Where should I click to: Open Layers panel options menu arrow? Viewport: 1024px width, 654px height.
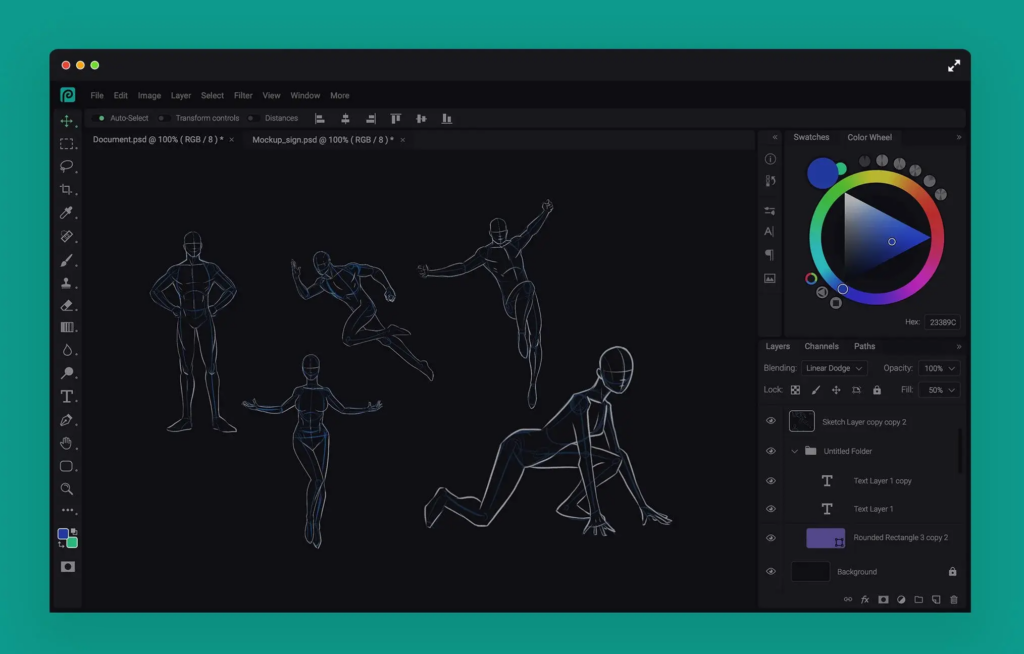click(x=959, y=346)
